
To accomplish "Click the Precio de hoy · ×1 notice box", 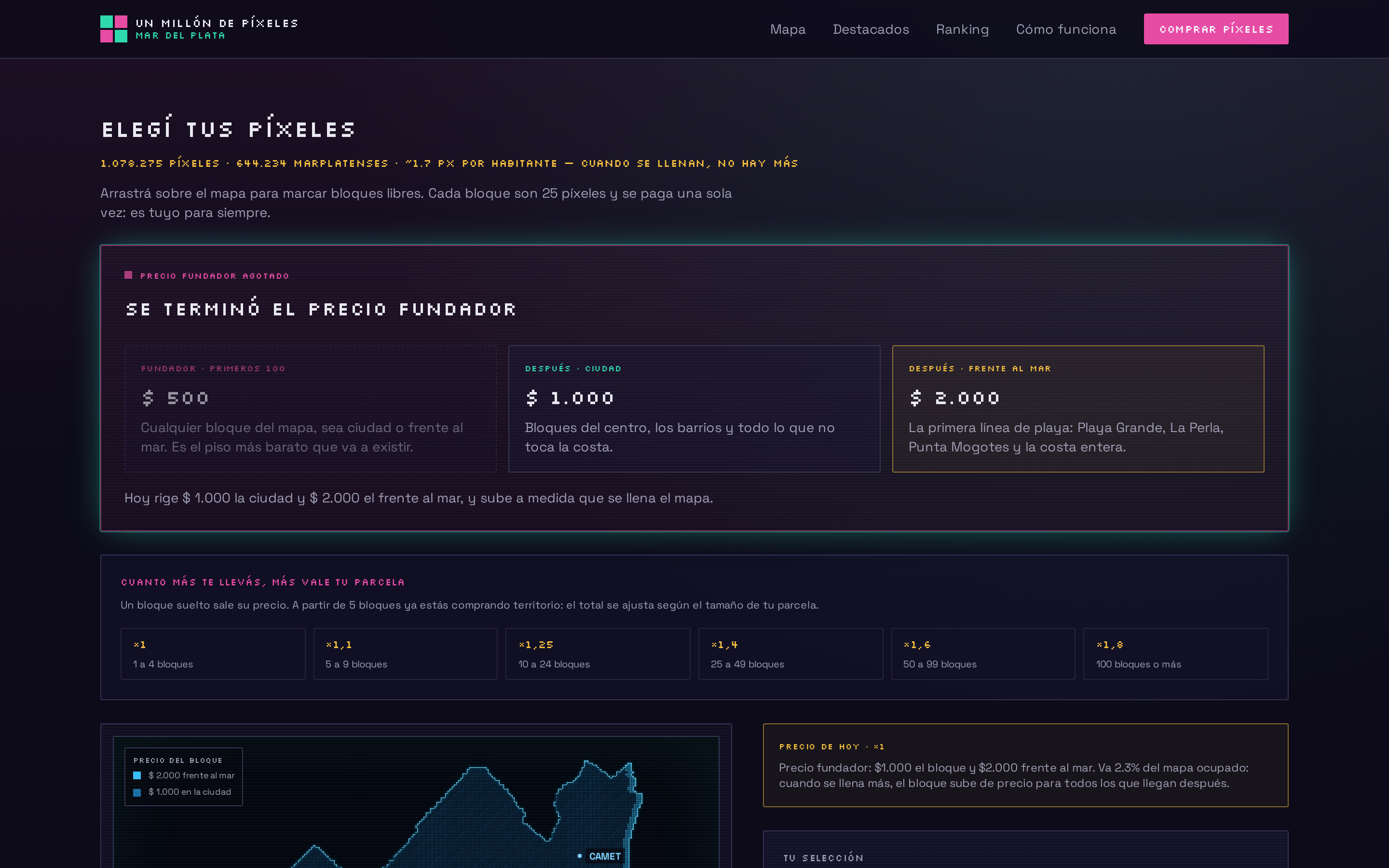I will (1025, 765).
